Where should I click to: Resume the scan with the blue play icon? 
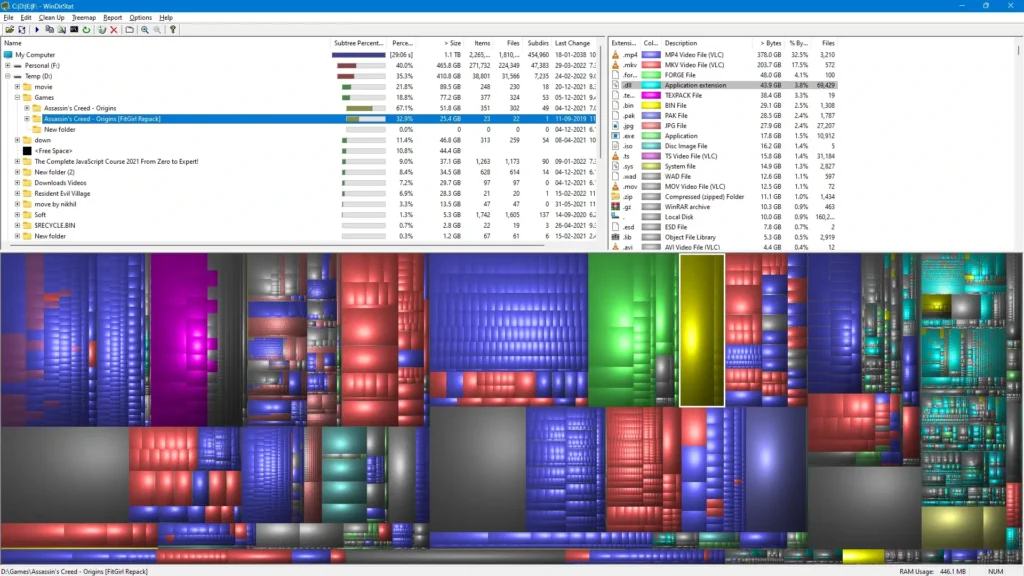click(37, 29)
